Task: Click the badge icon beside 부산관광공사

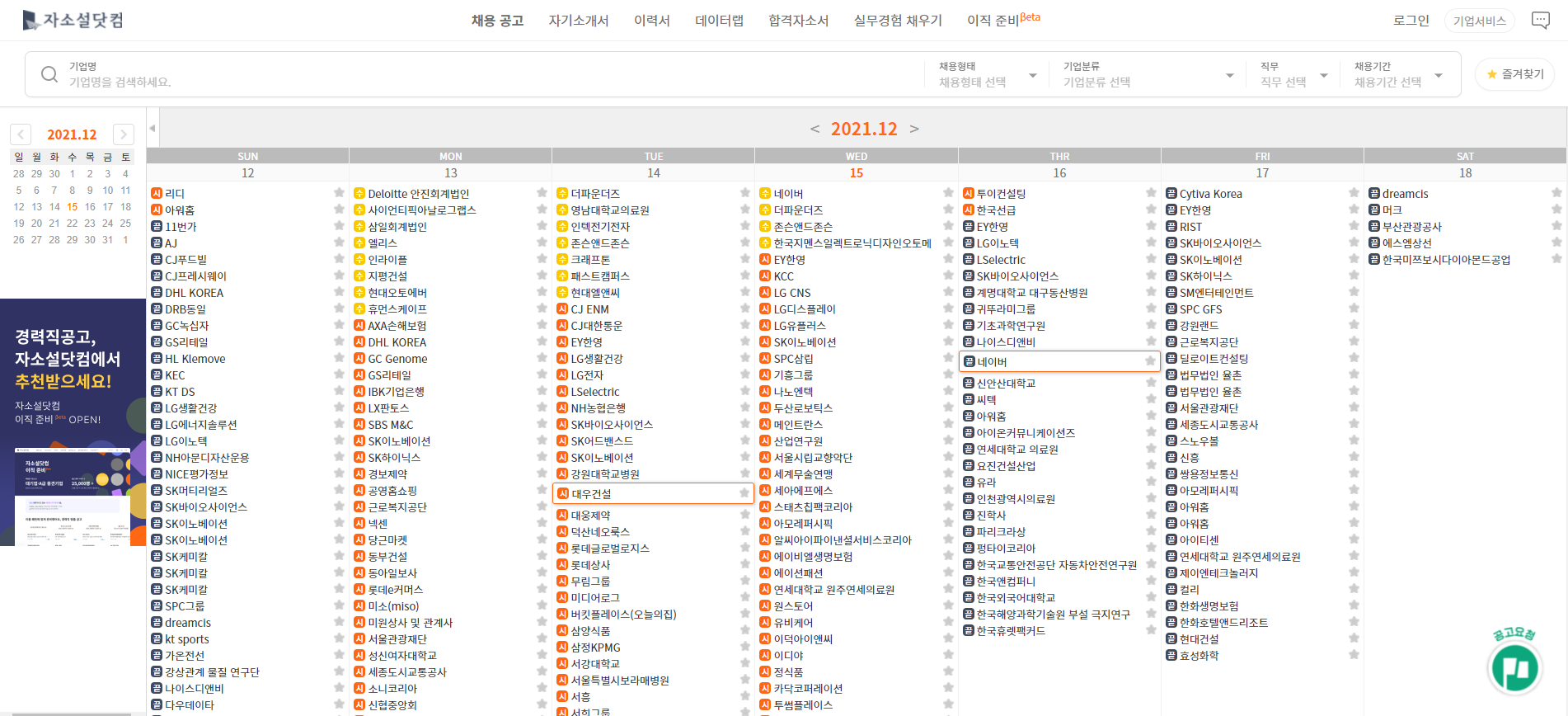Action: (1374, 226)
